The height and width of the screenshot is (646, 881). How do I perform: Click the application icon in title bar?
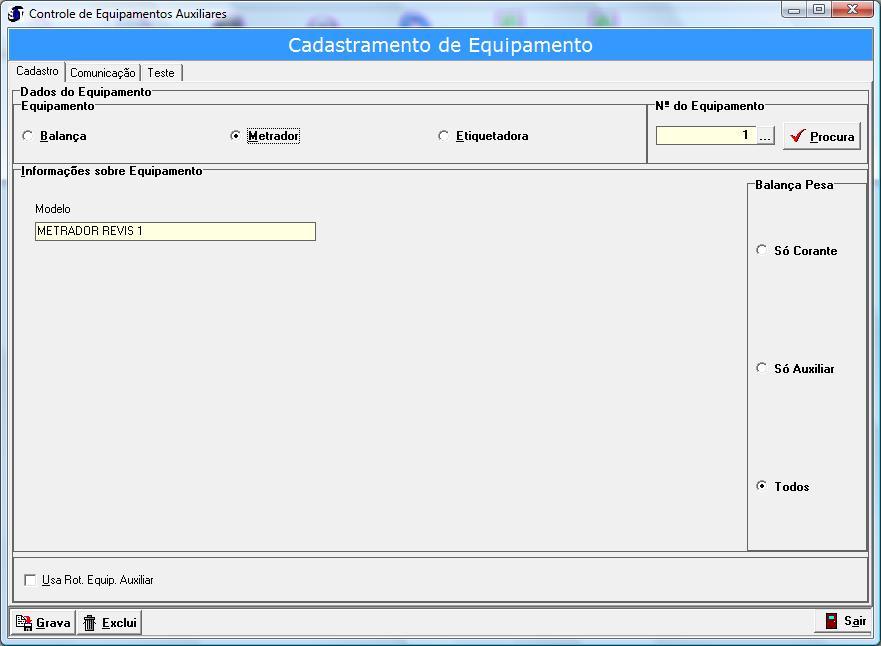[15, 13]
